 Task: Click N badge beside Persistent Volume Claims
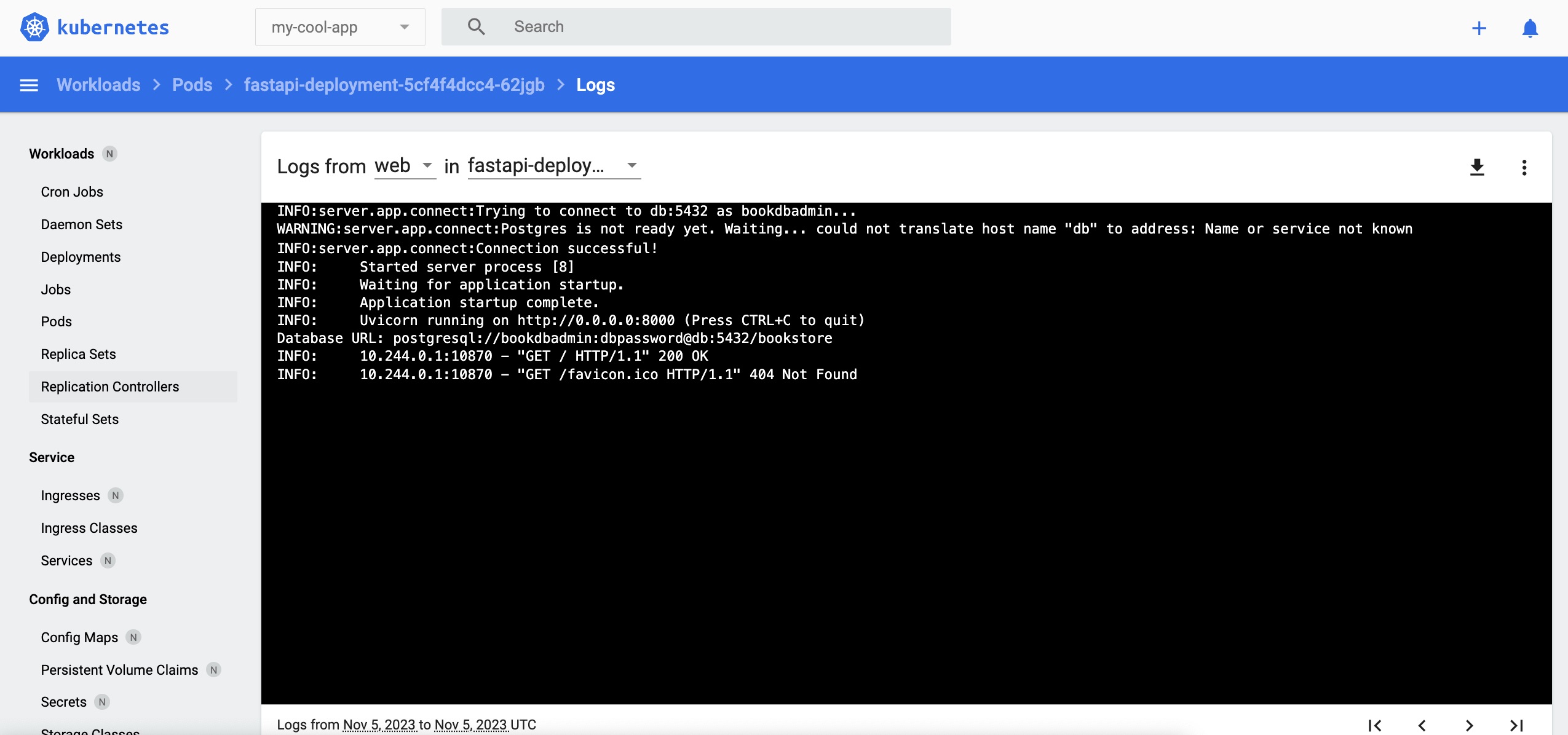click(213, 670)
